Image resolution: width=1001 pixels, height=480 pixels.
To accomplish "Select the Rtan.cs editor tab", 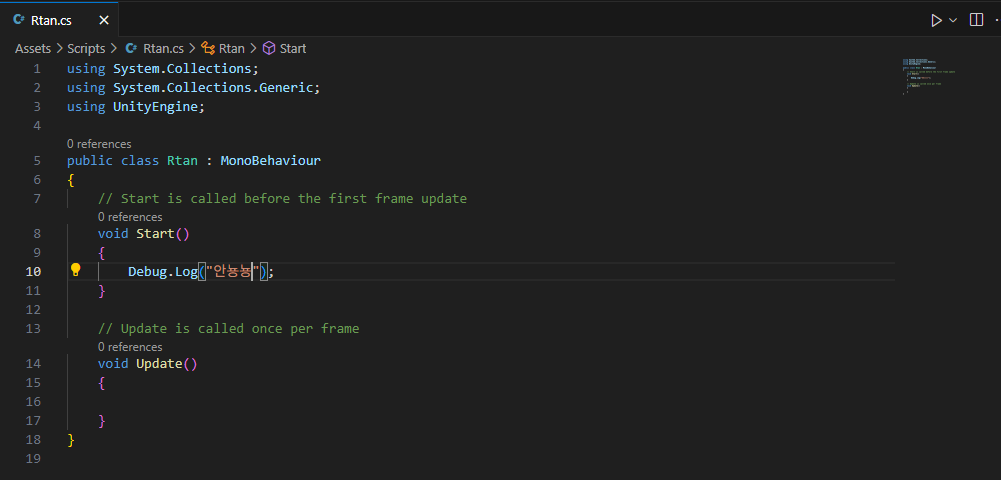I will click(59, 20).
